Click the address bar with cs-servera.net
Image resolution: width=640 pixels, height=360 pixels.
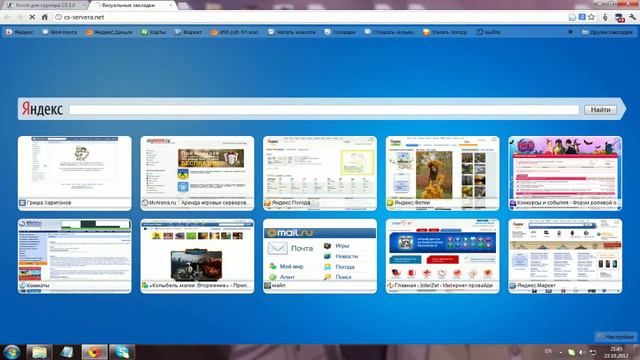(310, 17)
